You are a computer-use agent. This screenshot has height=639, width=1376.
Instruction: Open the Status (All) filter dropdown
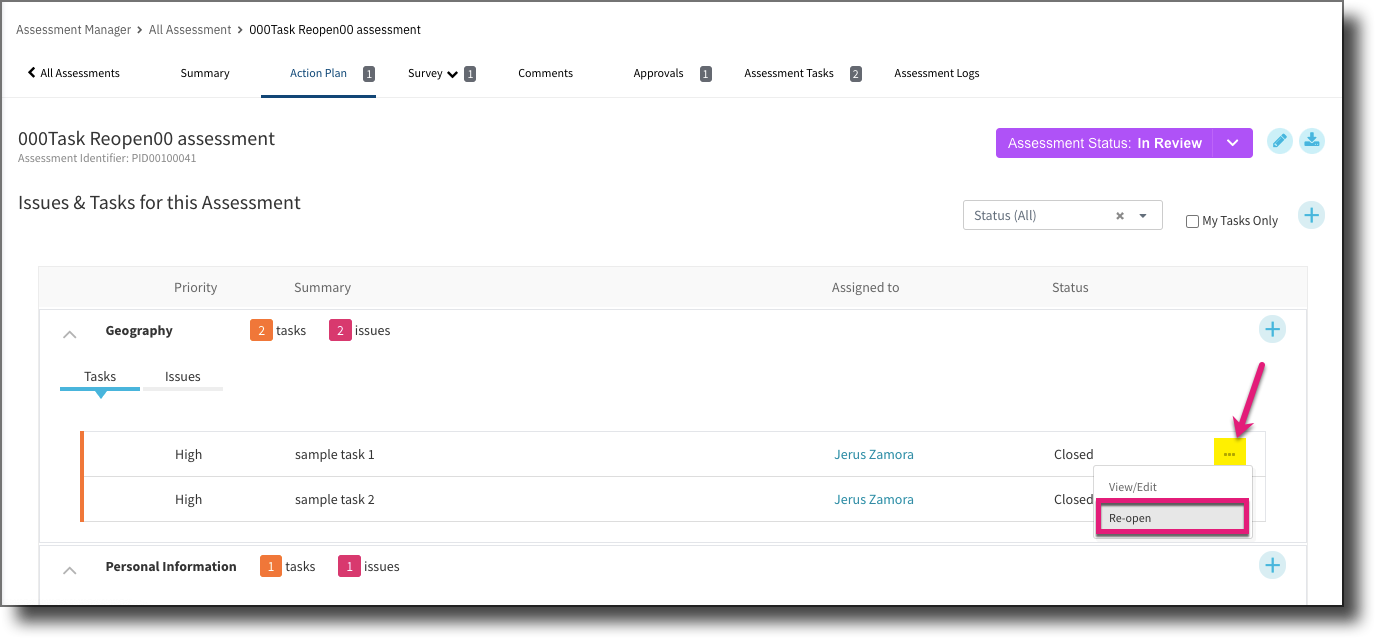click(x=1143, y=216)
